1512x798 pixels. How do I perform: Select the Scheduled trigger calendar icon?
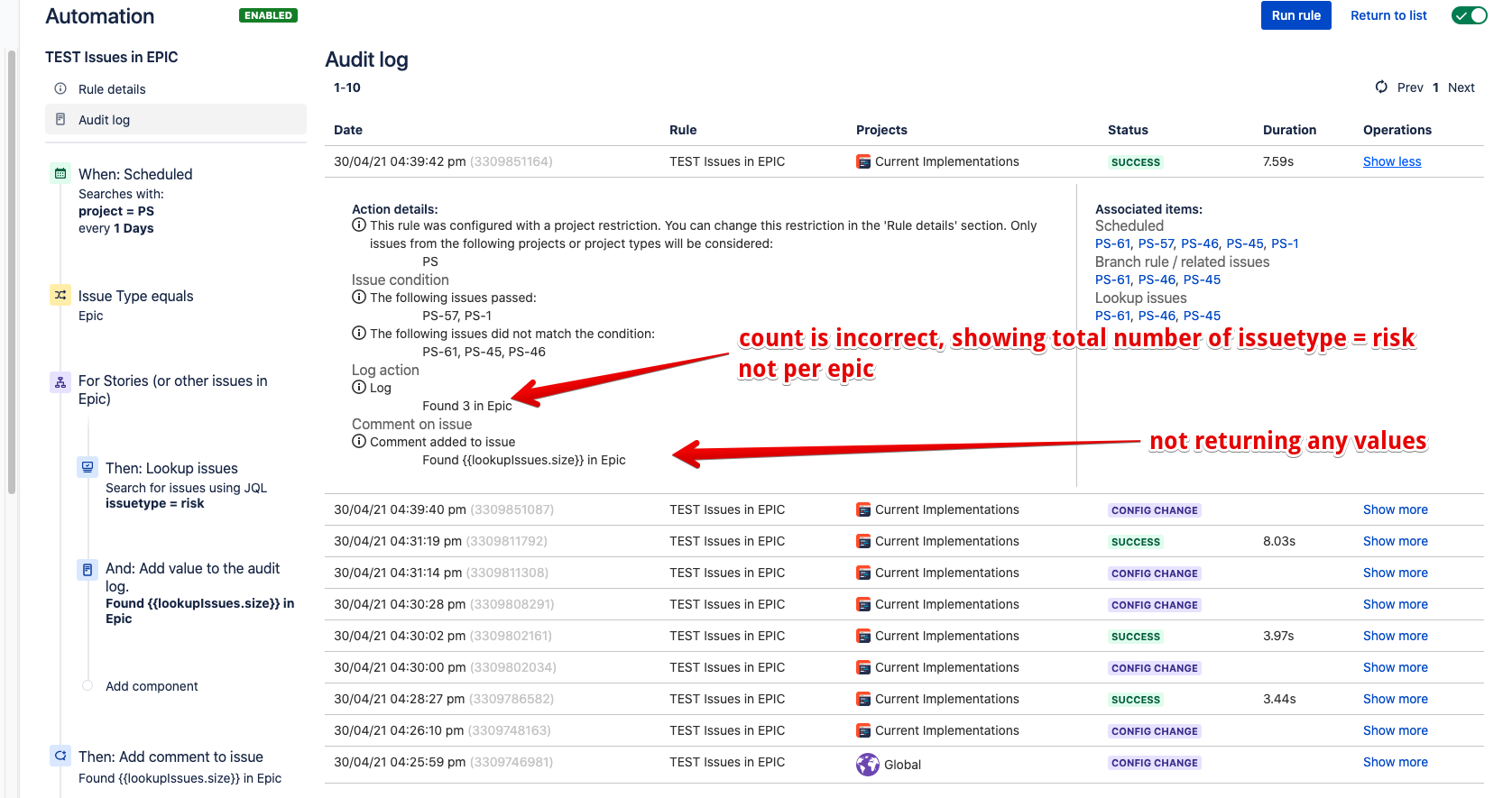(60, 173)
